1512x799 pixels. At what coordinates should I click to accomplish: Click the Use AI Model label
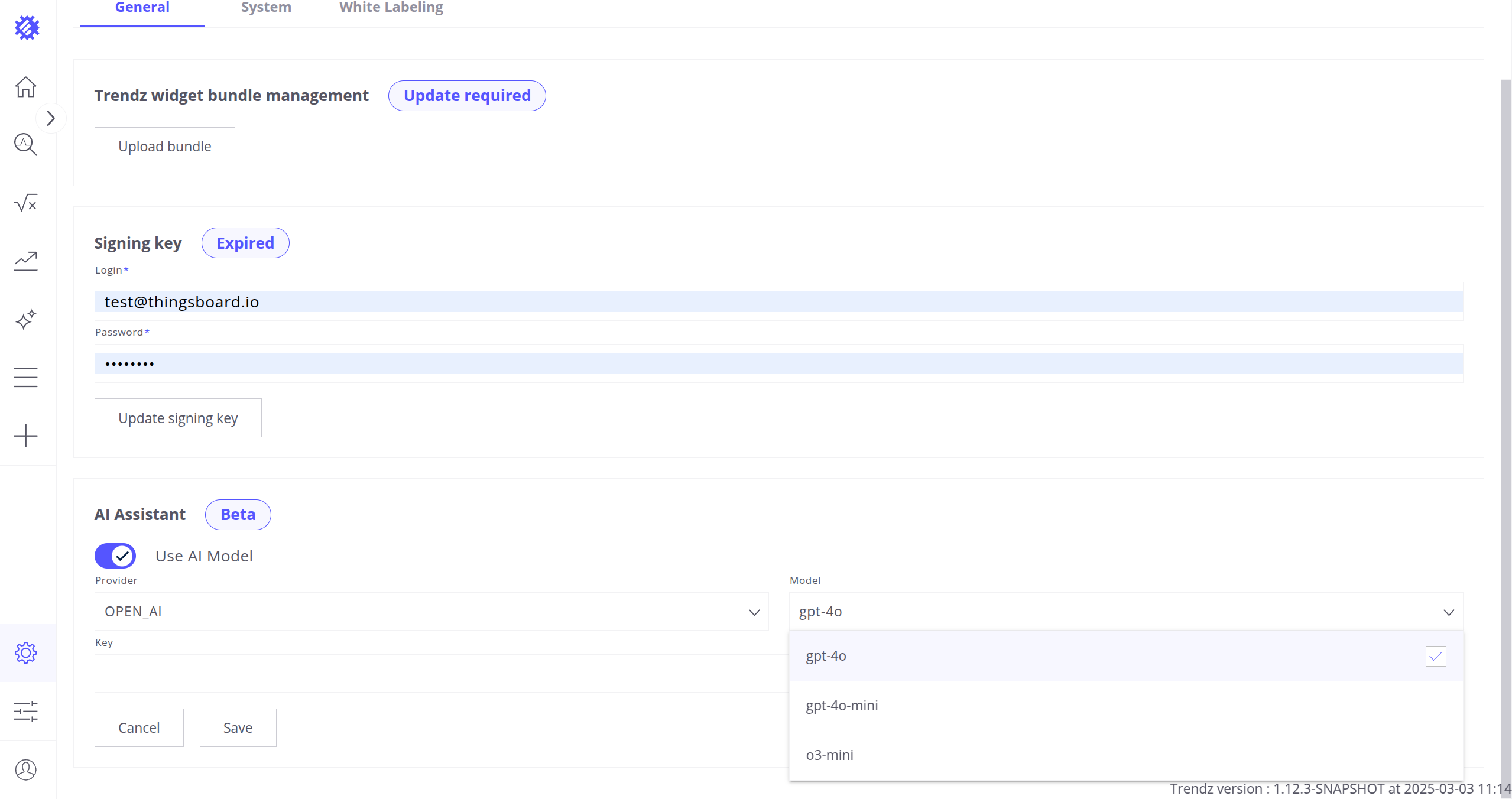pyautogui.click(x=204, y=556)
